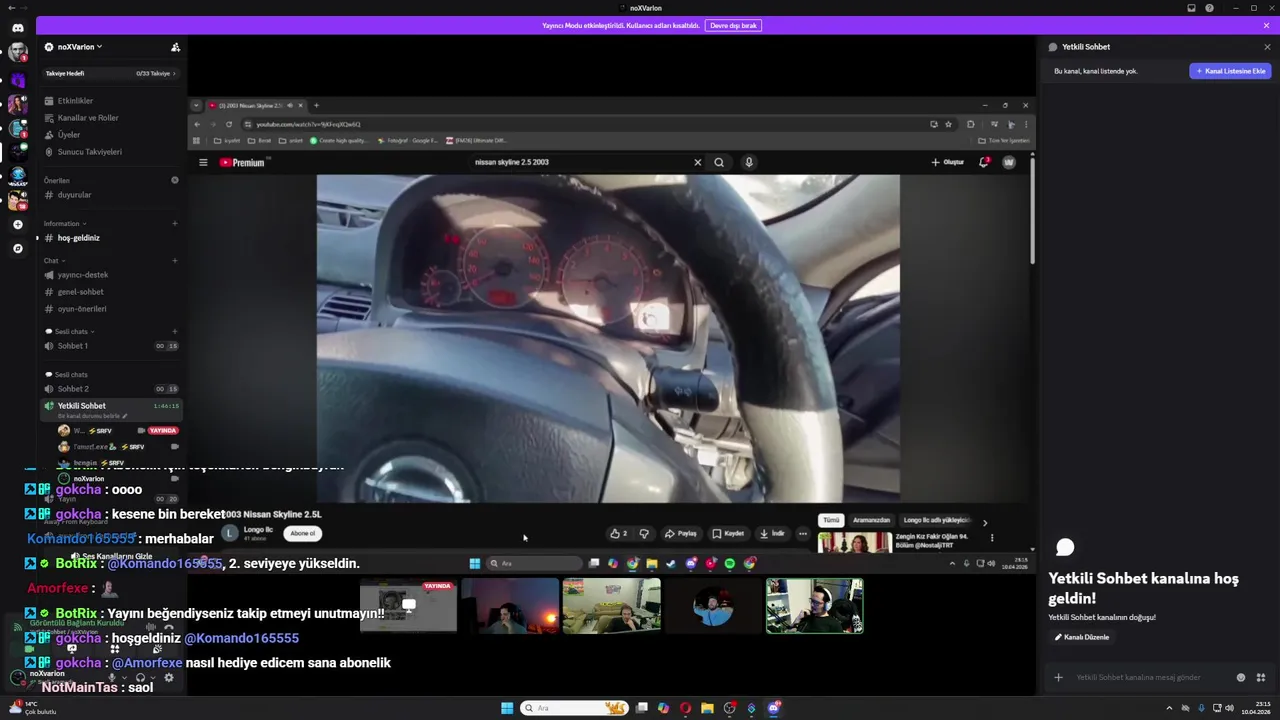This screenshot has height=720, width=1280.
Task: Join the Sohbet 1 voice channel
Action: tap(110, 346)
